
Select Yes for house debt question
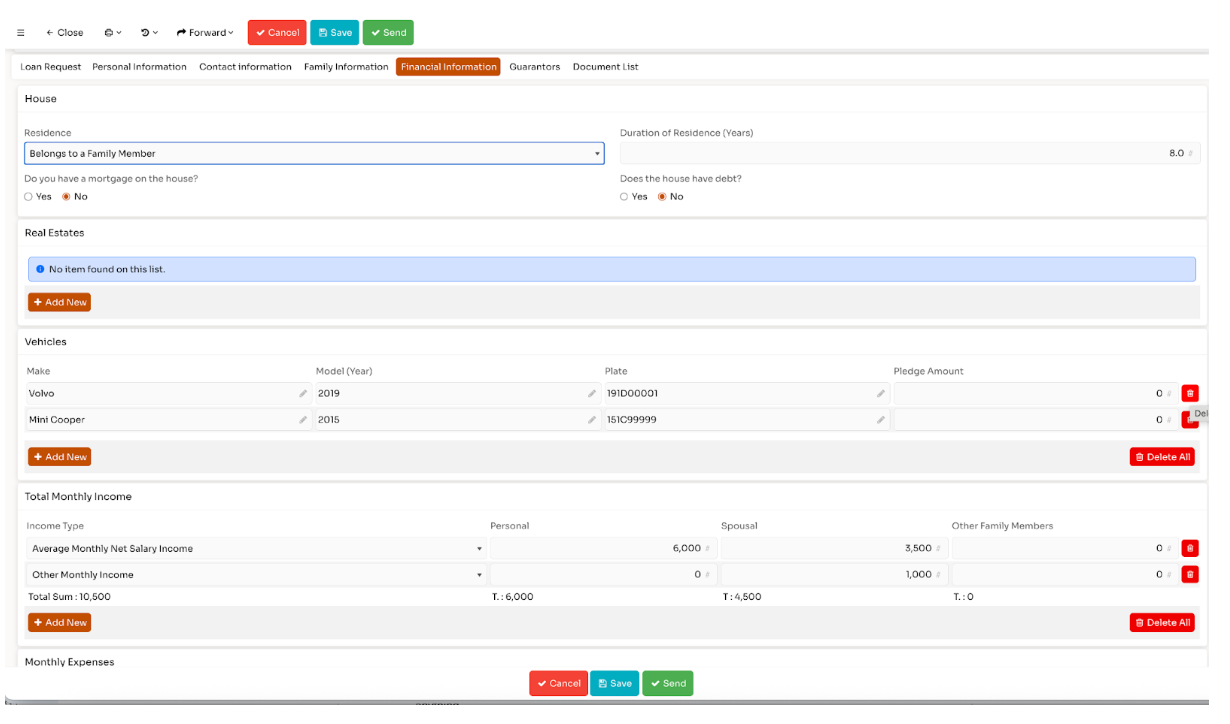[625, 197]
